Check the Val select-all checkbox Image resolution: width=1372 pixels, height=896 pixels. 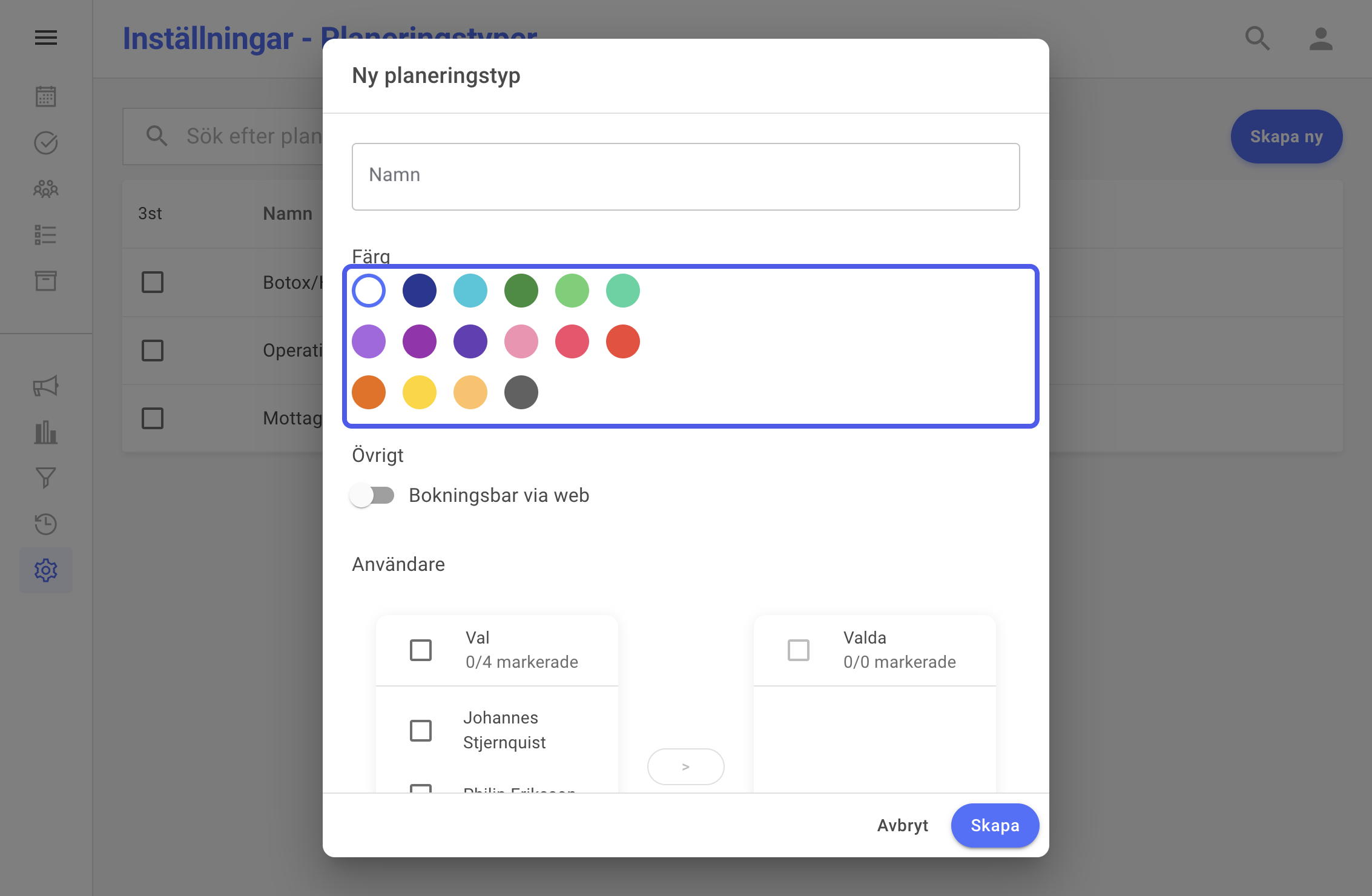click(421, 650)
